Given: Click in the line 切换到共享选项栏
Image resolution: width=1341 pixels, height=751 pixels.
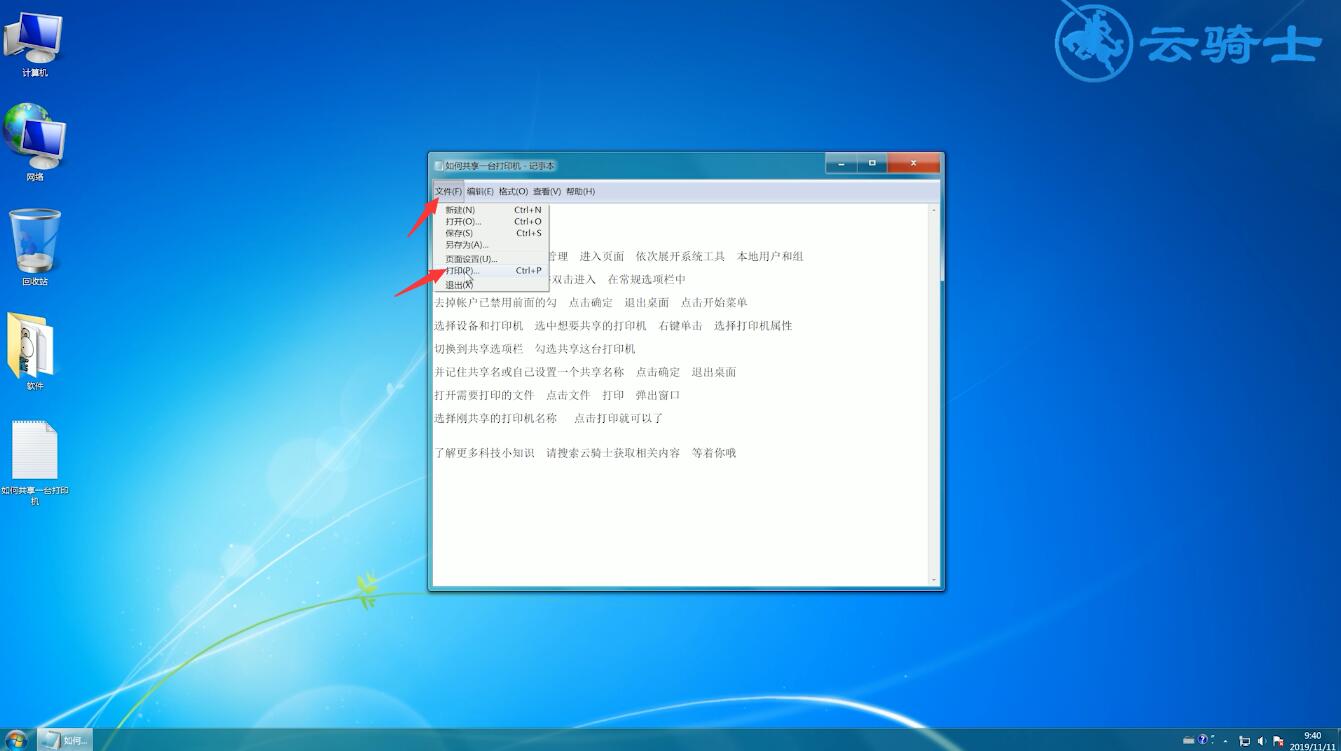Looking at the screenshot, I should click(478, 349).
